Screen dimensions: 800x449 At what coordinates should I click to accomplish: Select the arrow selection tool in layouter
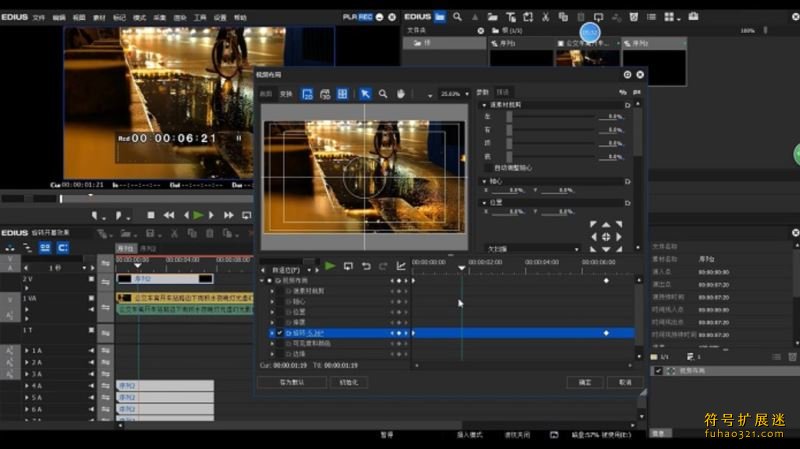pyautogui.click(x=365, y=94)
